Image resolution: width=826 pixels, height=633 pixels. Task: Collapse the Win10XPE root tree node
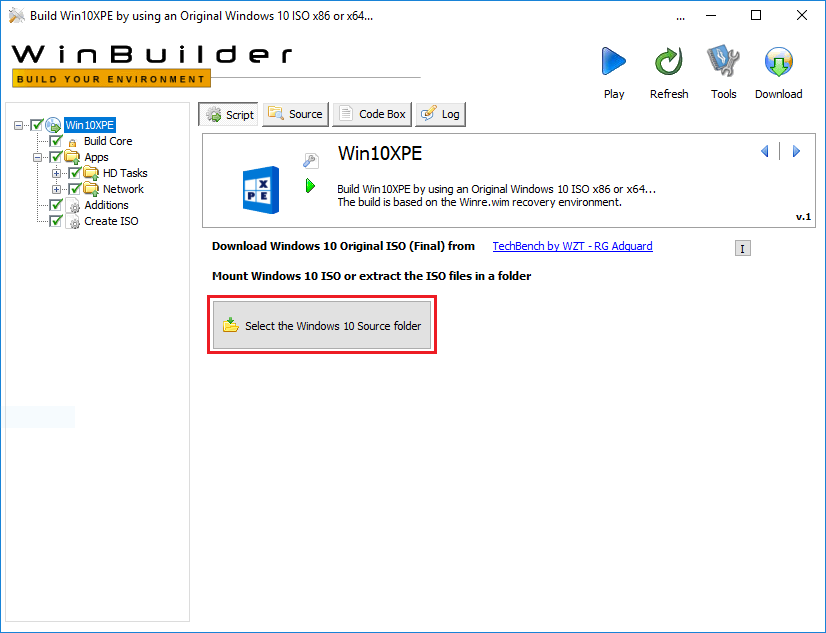pyautogui.click(x=18, y=125)
